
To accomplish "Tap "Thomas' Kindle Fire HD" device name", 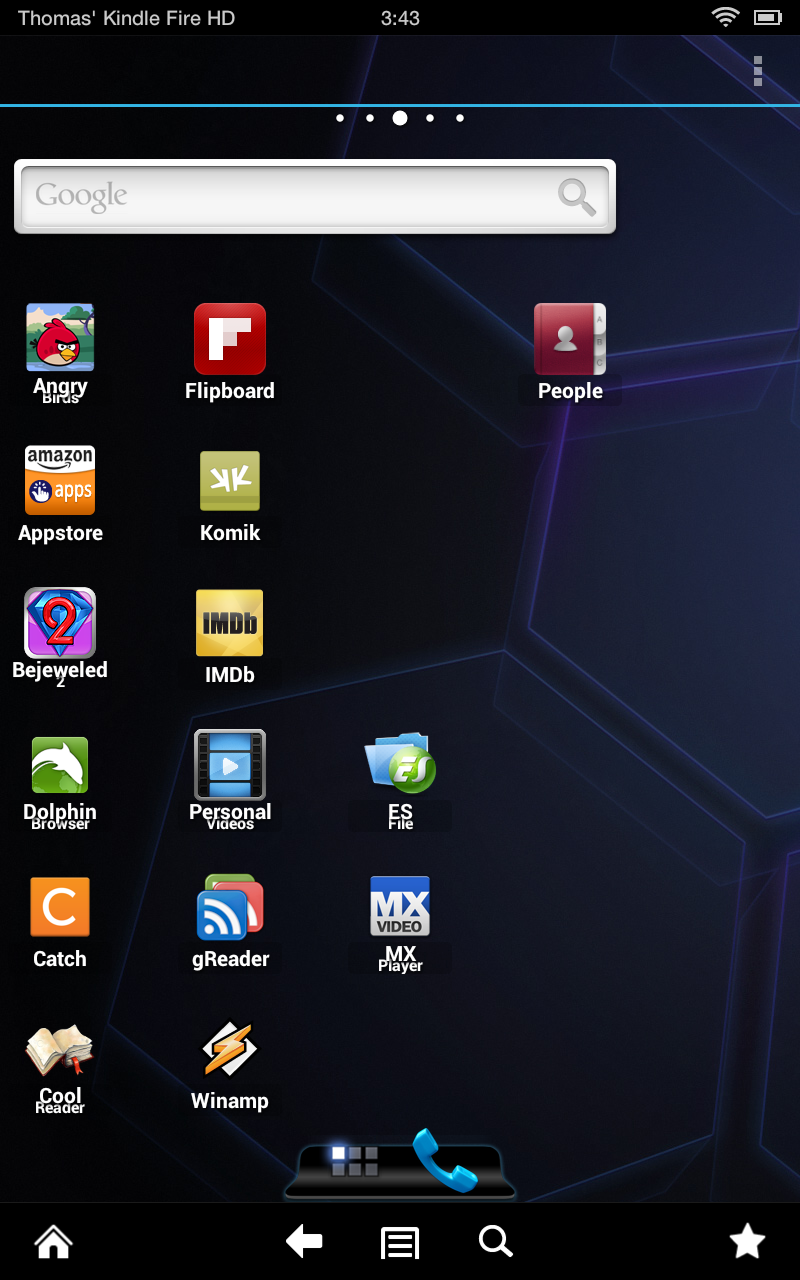I will (126, 18).
